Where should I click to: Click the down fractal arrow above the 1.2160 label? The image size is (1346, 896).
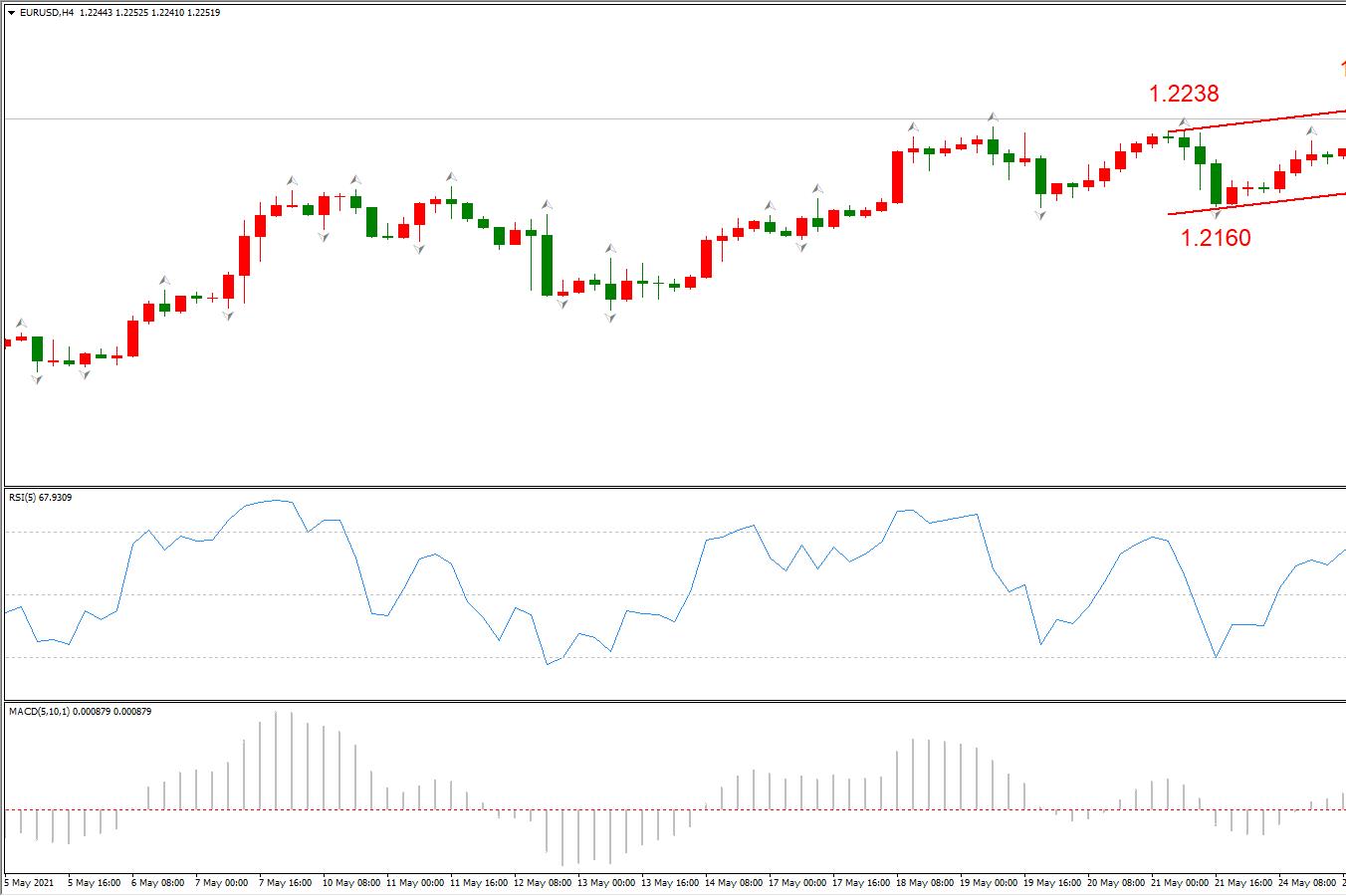click(1216, 212)
